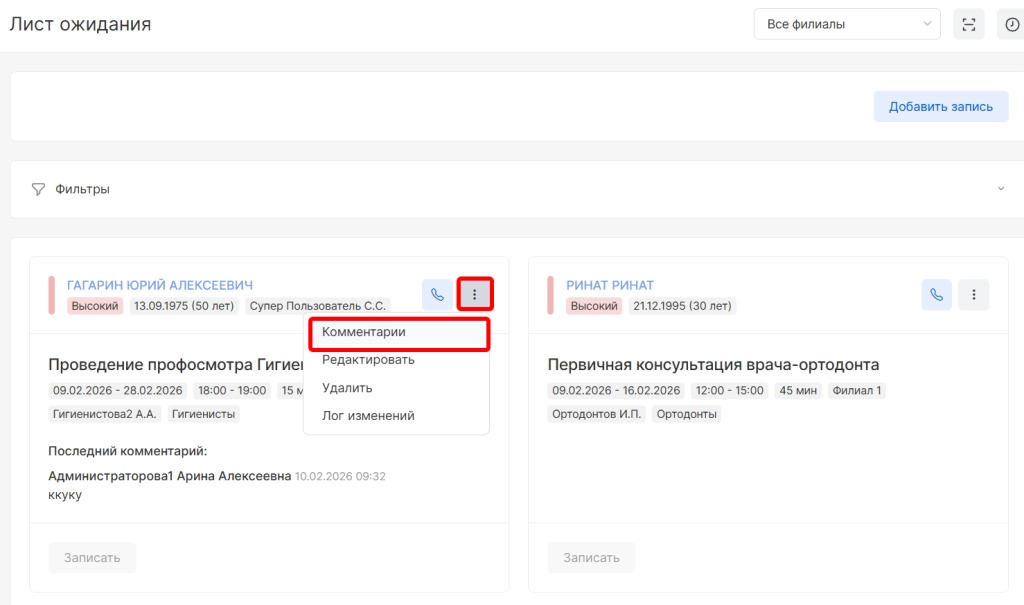Viewport: 1024px width, 605px height.
Task: Expand the Фильтры panel with the chevron
Action: pos(1001,189)
